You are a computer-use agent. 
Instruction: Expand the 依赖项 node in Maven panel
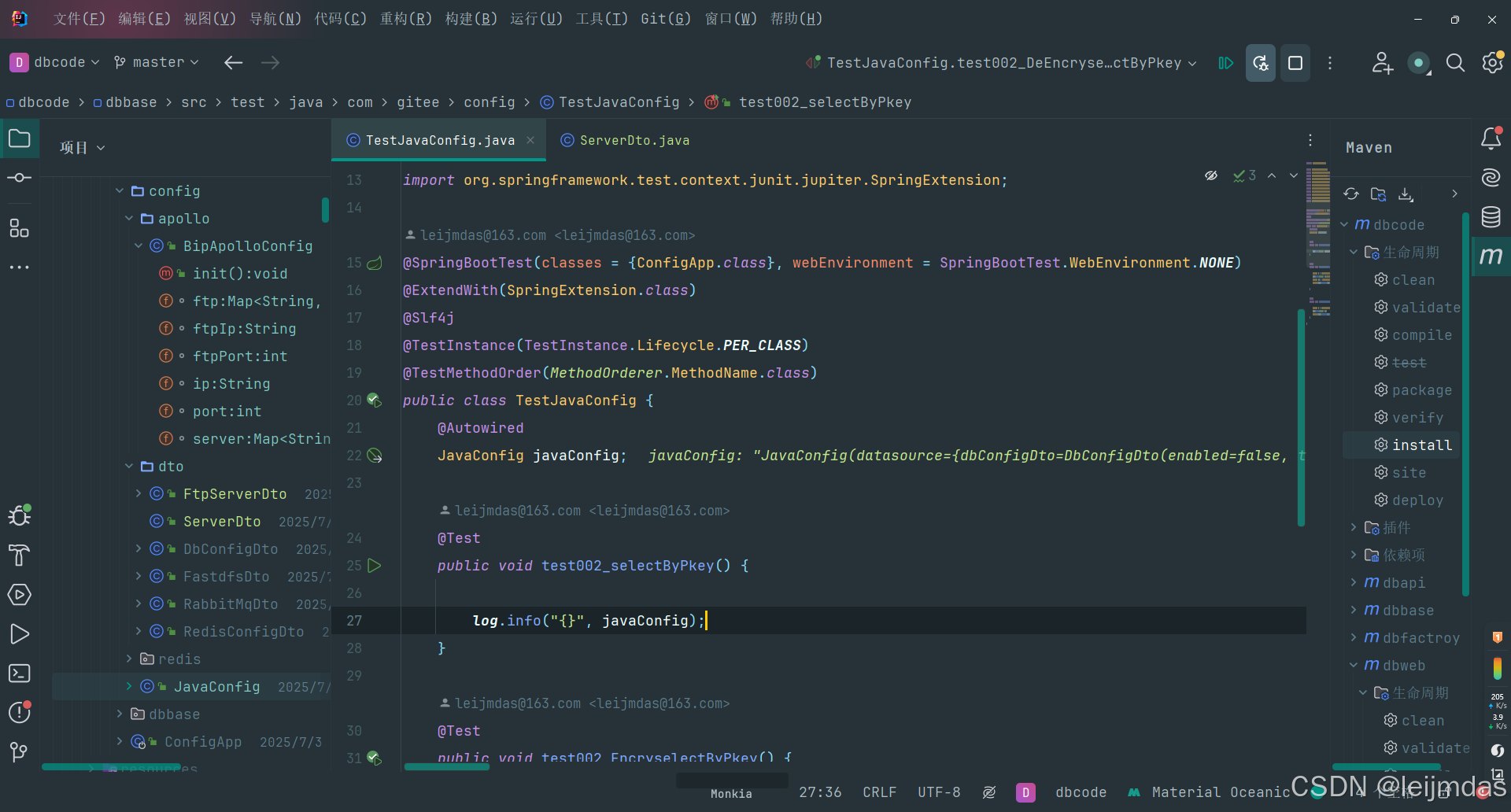[x=1354, y=555]
